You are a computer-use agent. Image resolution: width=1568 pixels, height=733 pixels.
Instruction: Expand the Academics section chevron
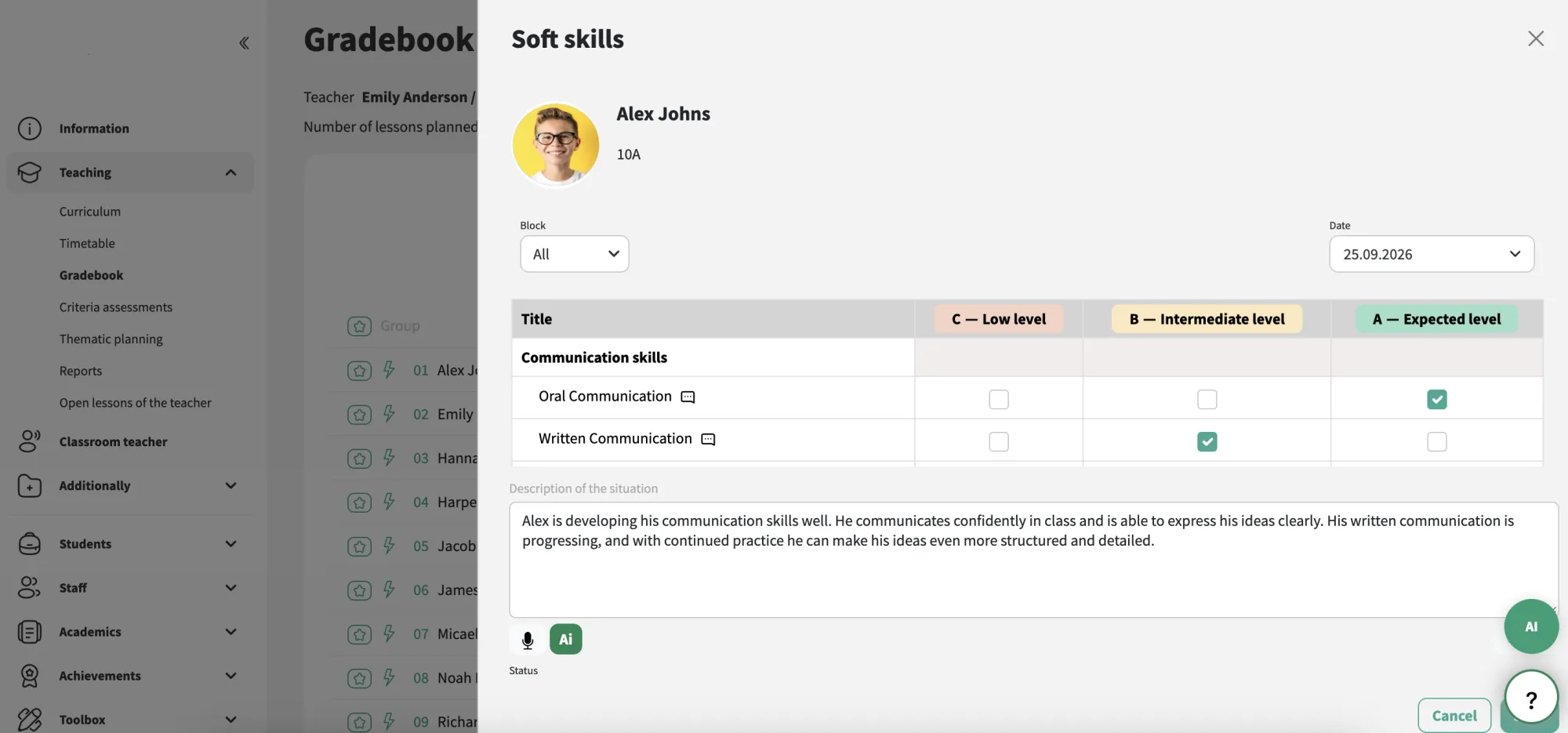[230, 631]
